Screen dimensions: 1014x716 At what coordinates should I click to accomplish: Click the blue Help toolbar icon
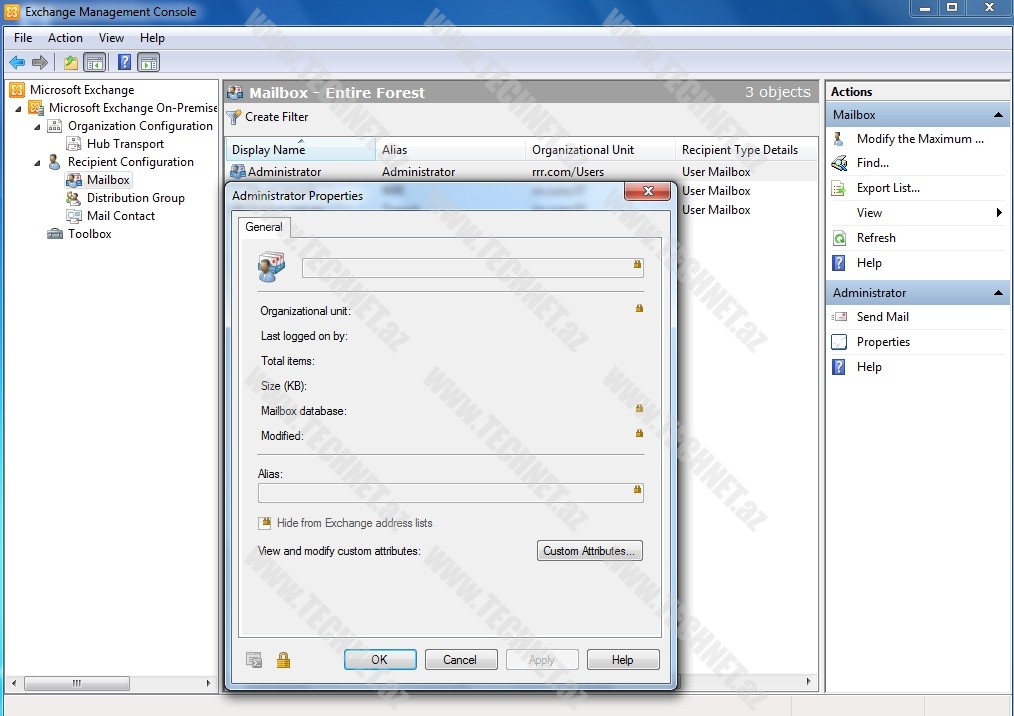click(125, 62)
